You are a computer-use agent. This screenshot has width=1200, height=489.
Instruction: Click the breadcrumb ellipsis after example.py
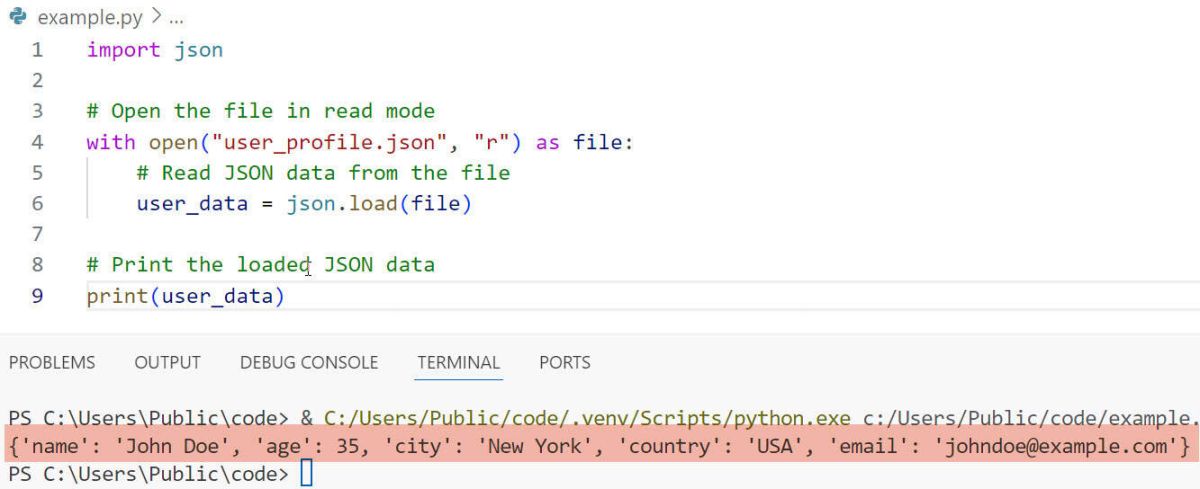click(x=175, y=18)
